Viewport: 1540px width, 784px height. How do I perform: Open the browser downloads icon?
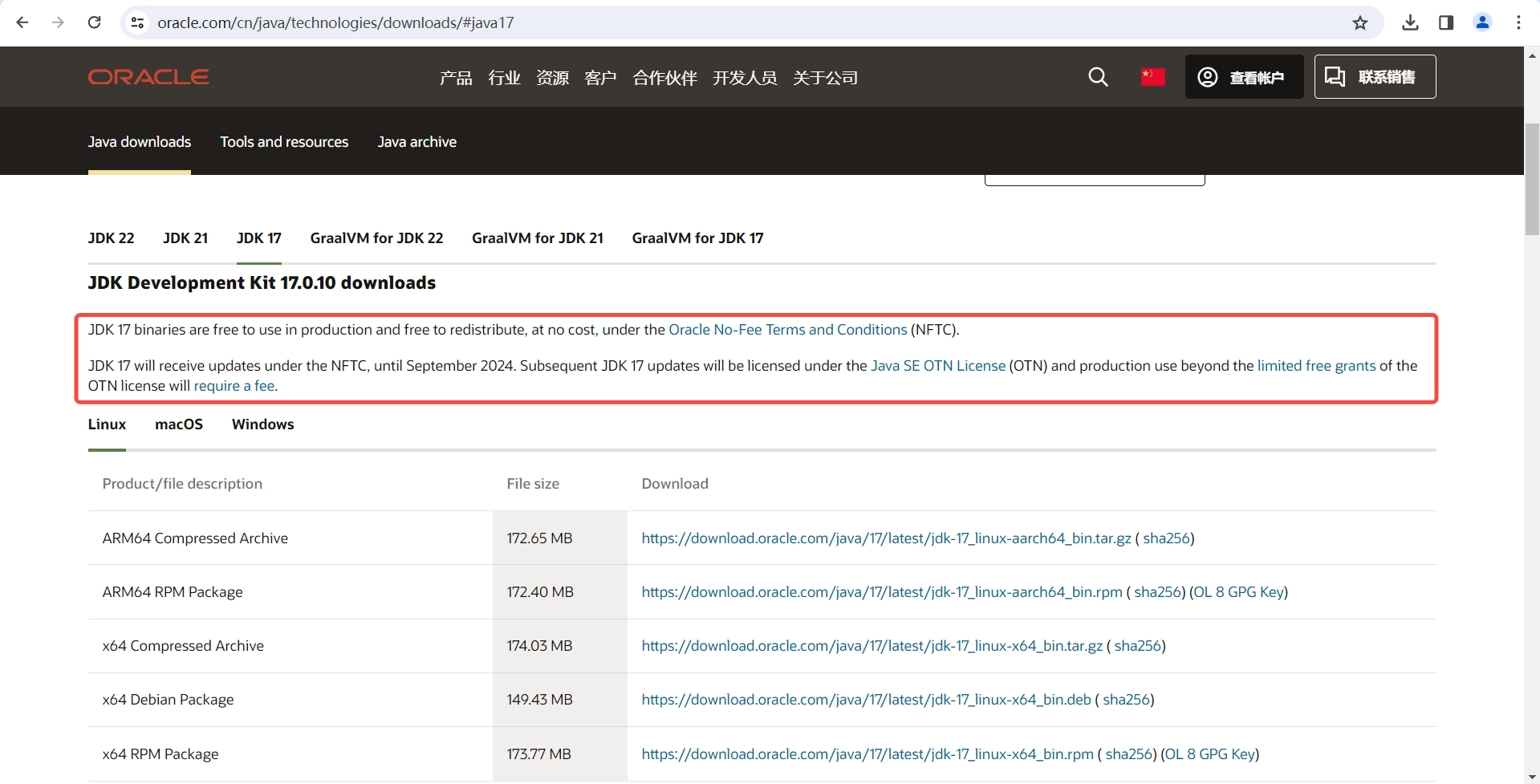point(1409,22)
